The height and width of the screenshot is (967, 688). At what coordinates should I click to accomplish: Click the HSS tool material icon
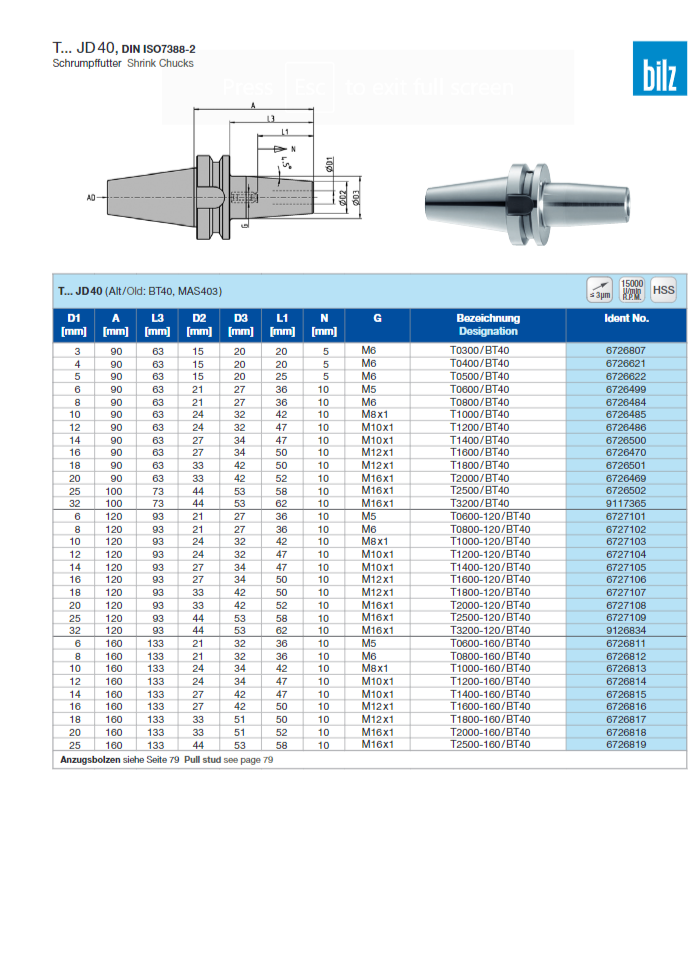tap(663, 290)
